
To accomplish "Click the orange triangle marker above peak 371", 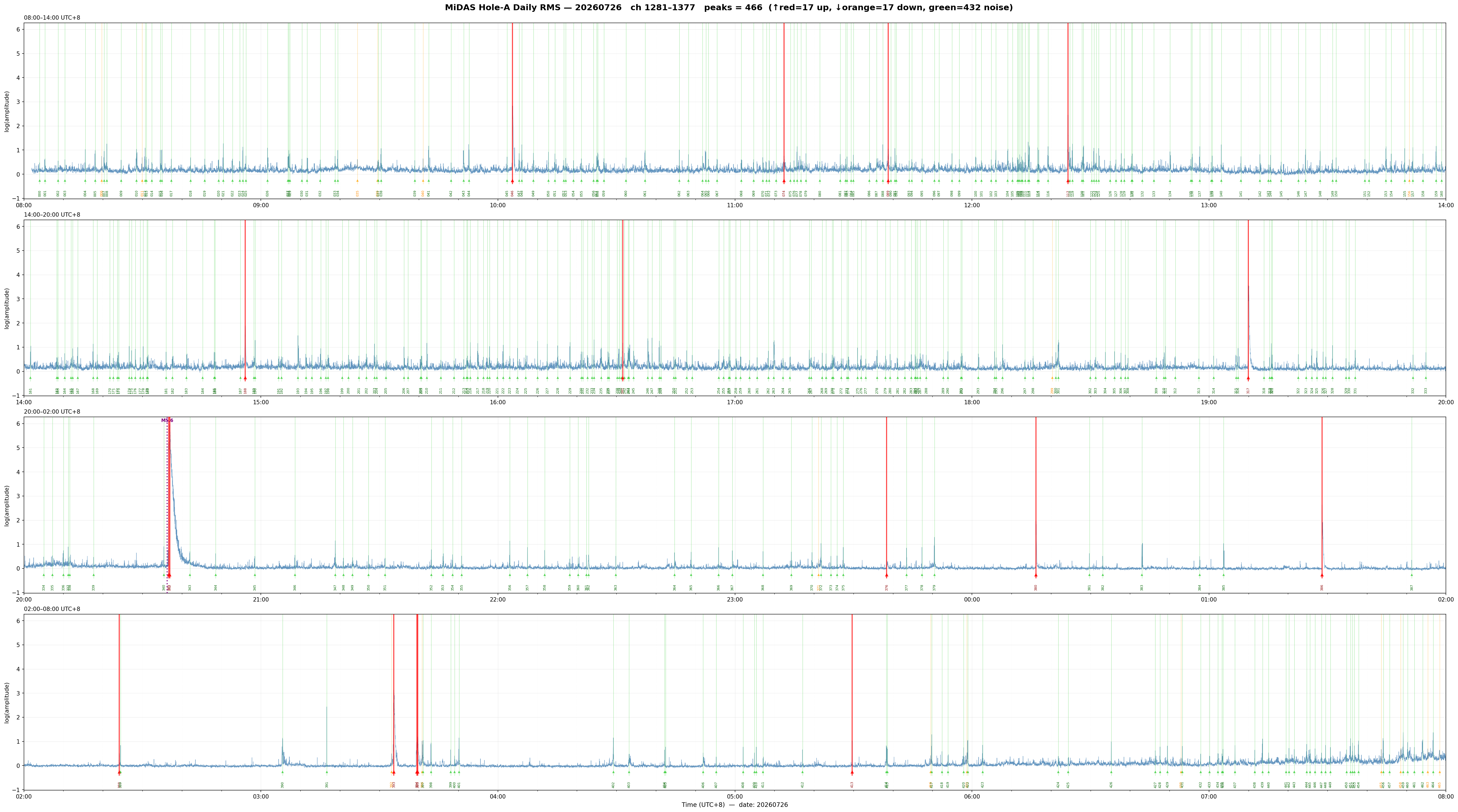I will 819,575.
